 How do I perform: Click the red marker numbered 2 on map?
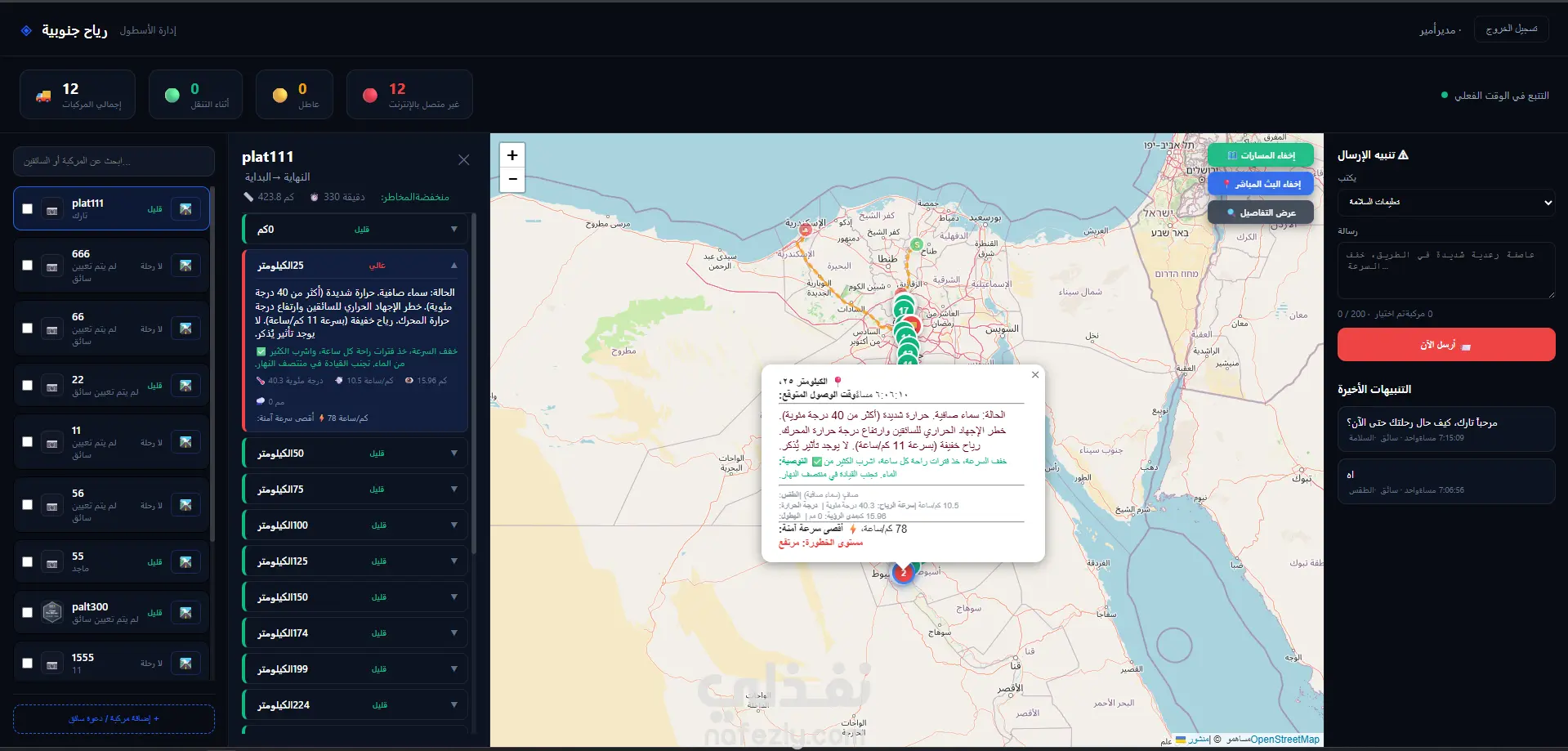903,573
